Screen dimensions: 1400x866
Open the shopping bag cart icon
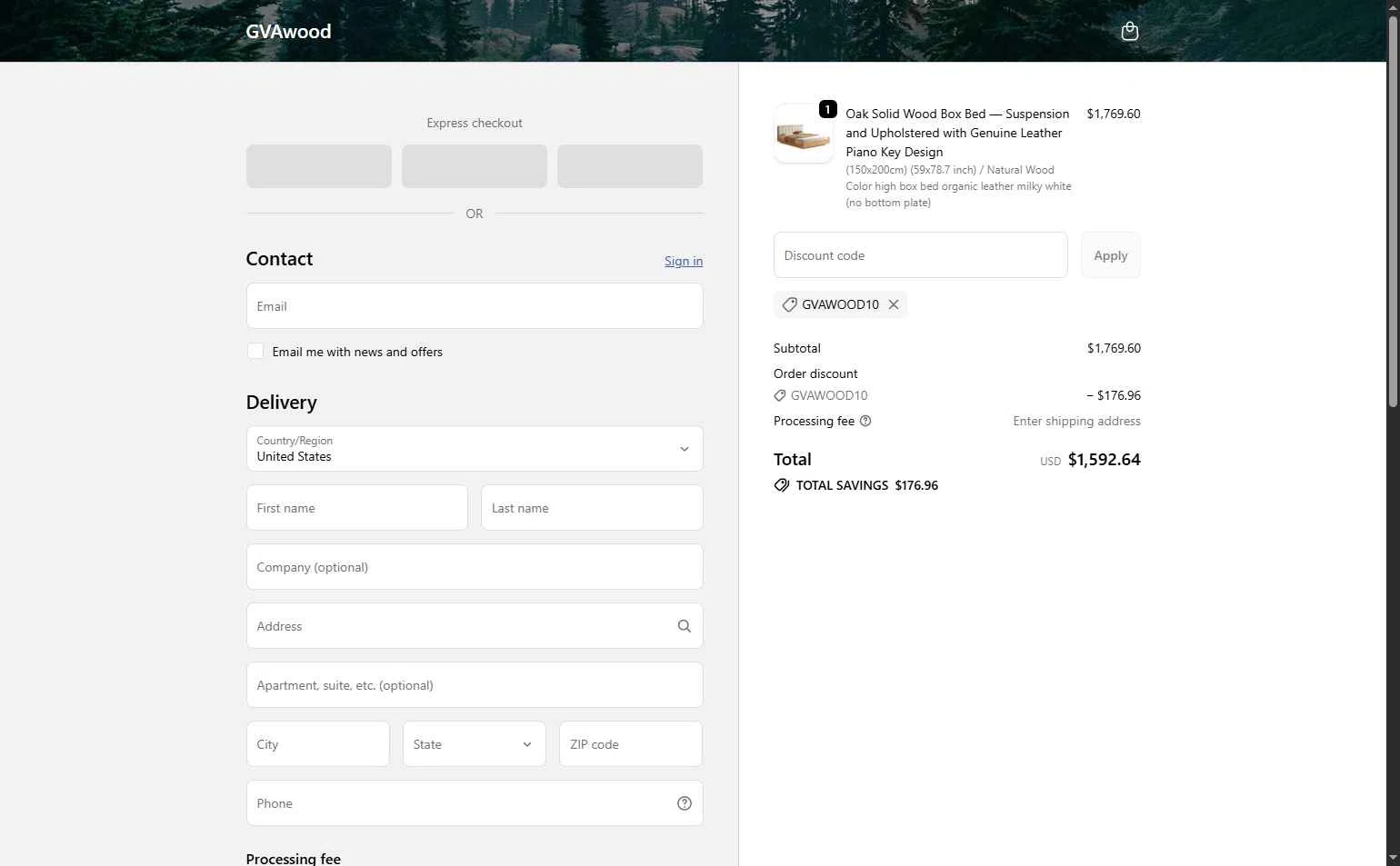(x=1129, y=31)
